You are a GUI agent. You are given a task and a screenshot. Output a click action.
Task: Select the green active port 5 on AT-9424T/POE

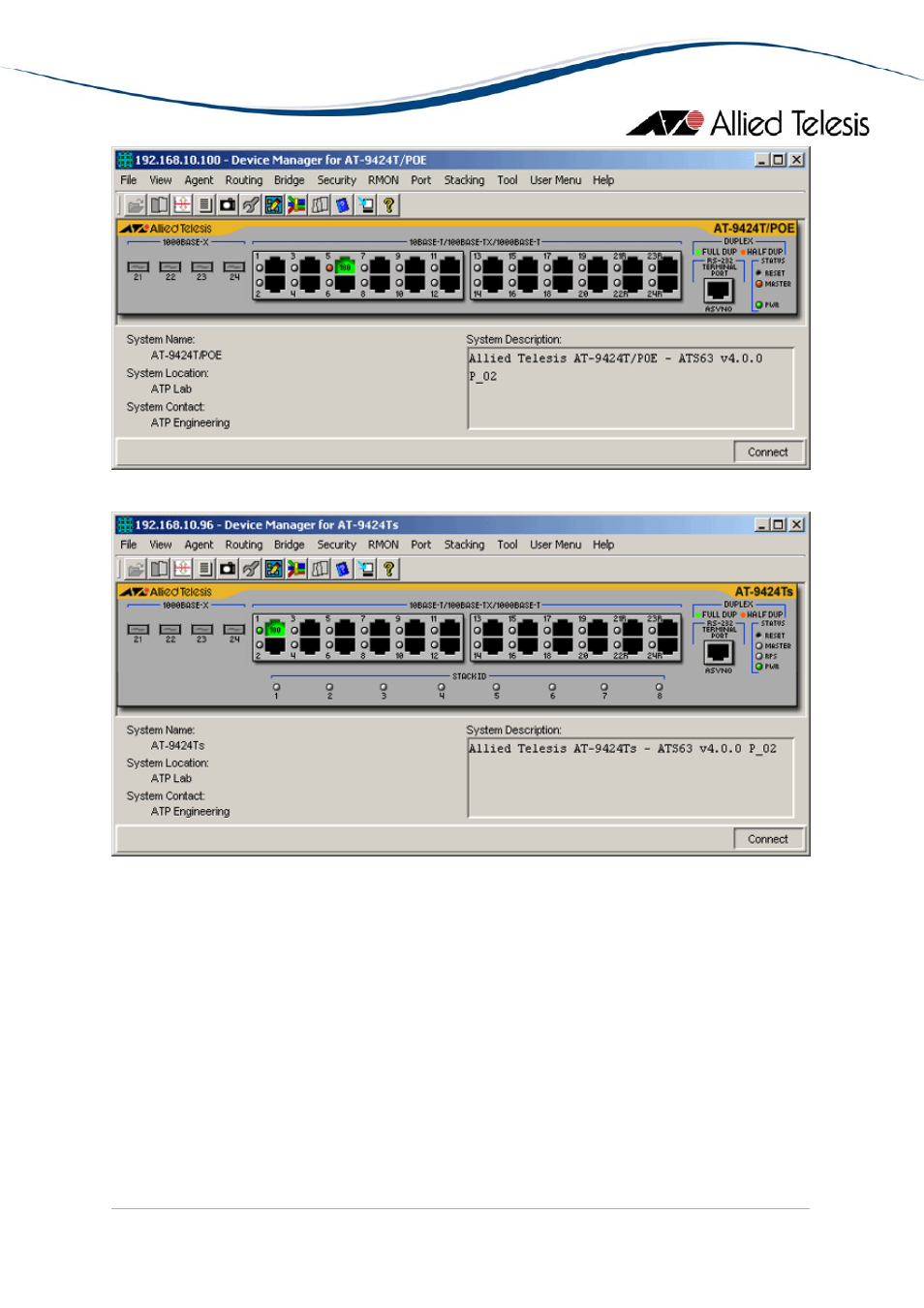pos(345,266)
